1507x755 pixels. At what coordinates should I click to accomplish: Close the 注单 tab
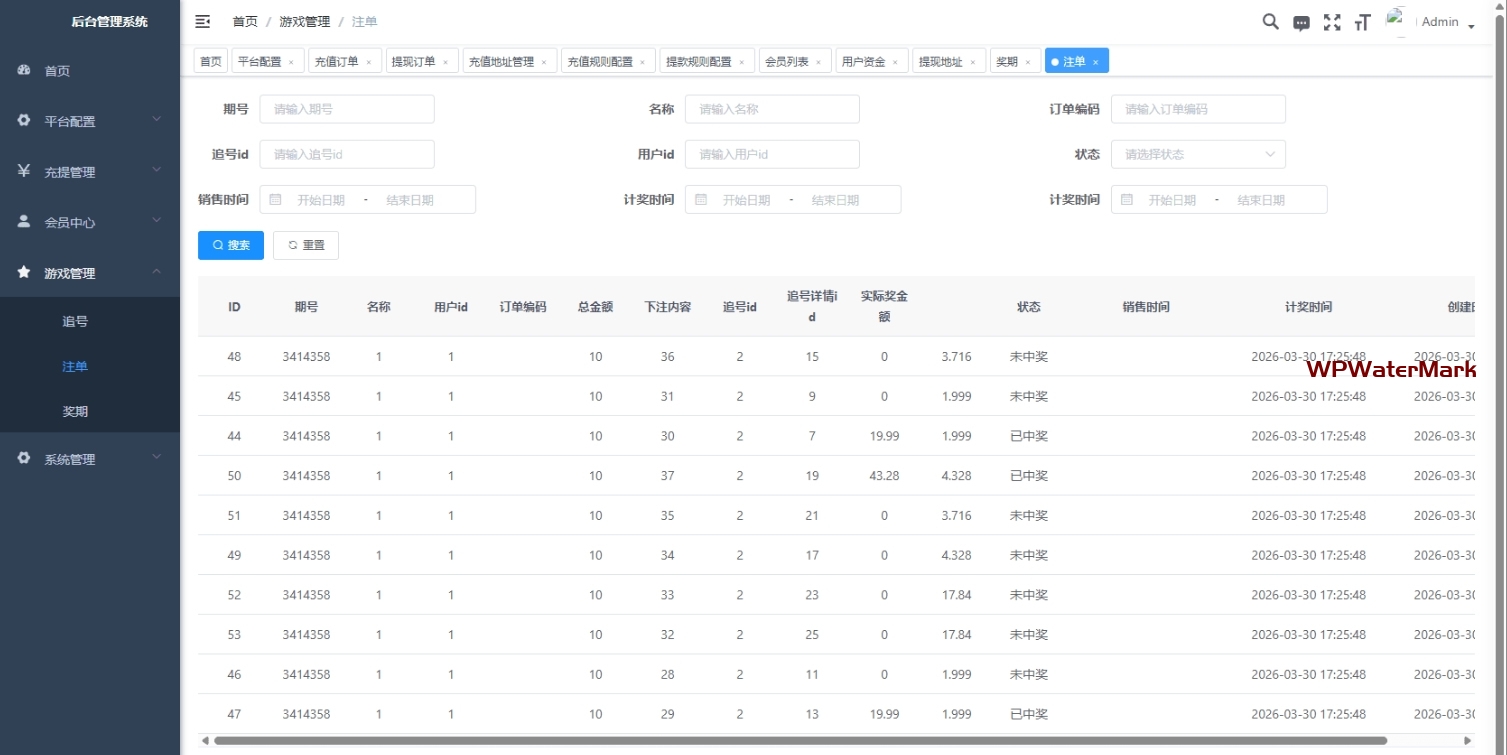(1095, 62)
